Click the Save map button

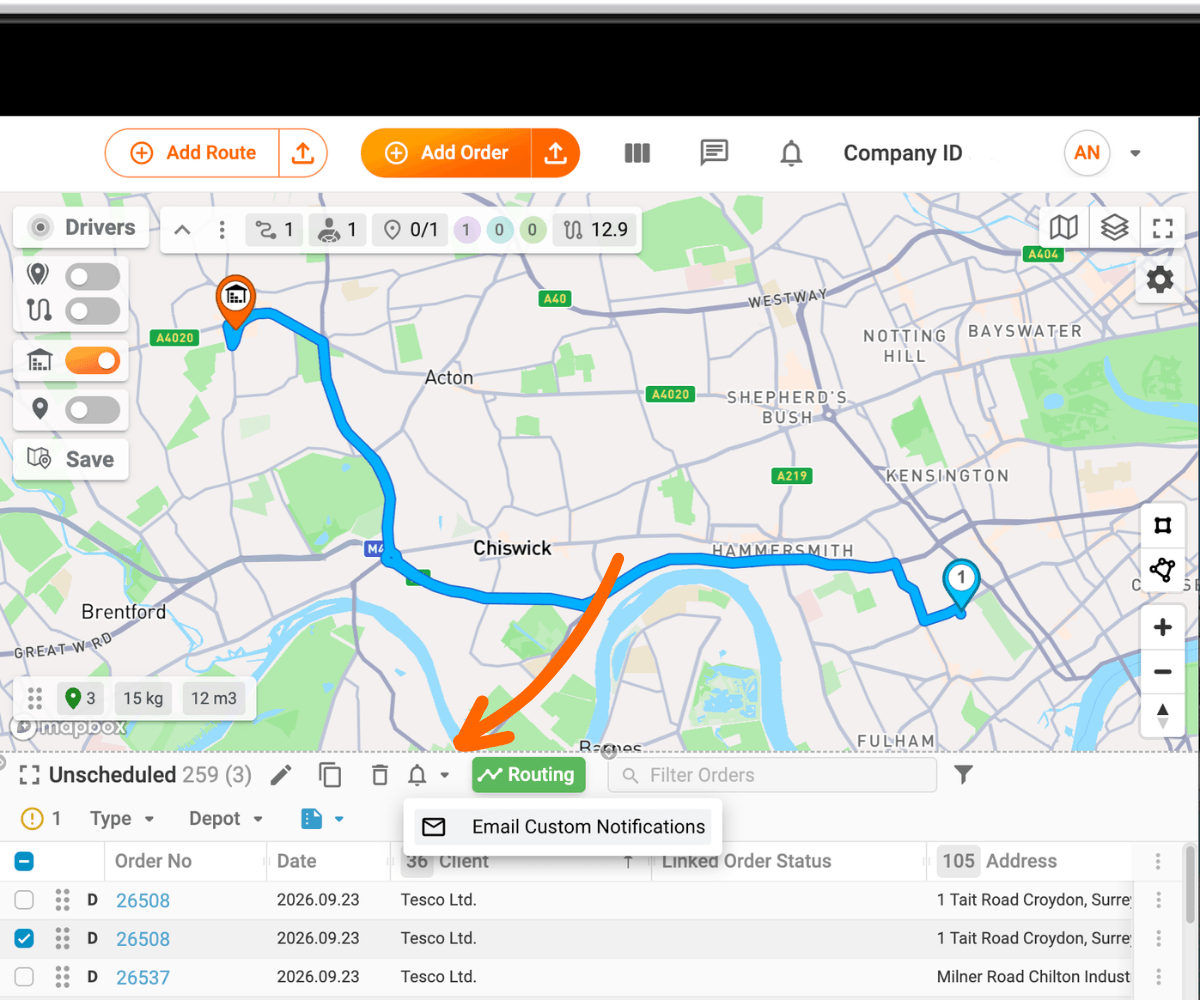(x=71, y=460)
